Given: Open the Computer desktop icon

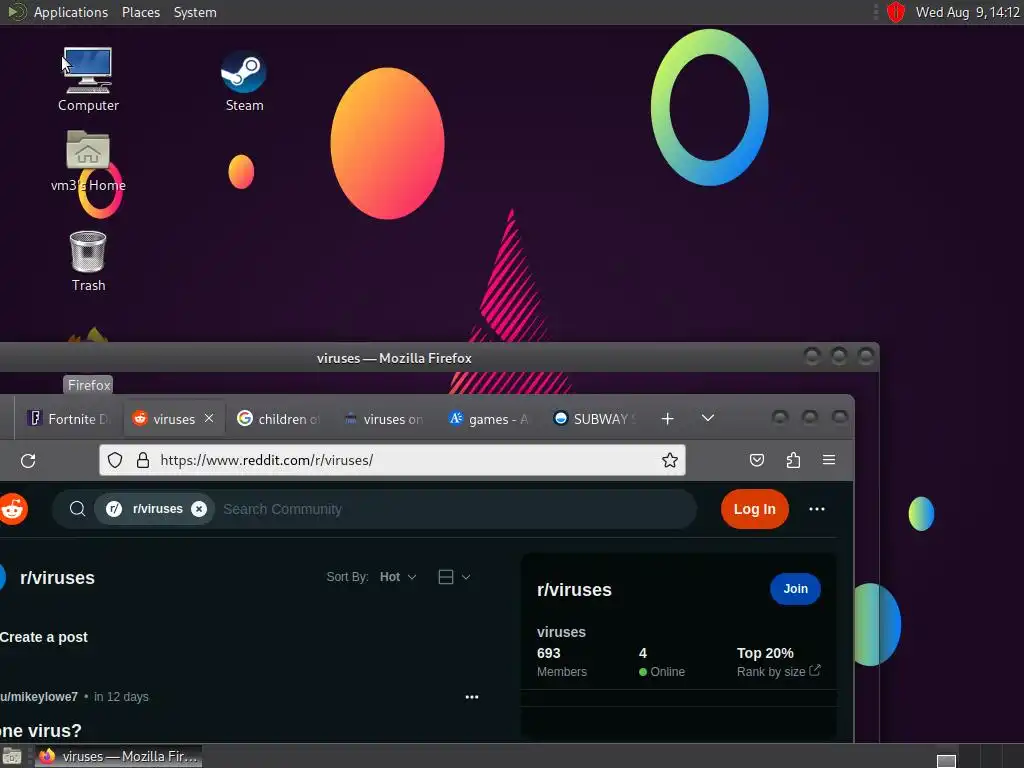Looking at the screenshot, I should tap(88, 78).
